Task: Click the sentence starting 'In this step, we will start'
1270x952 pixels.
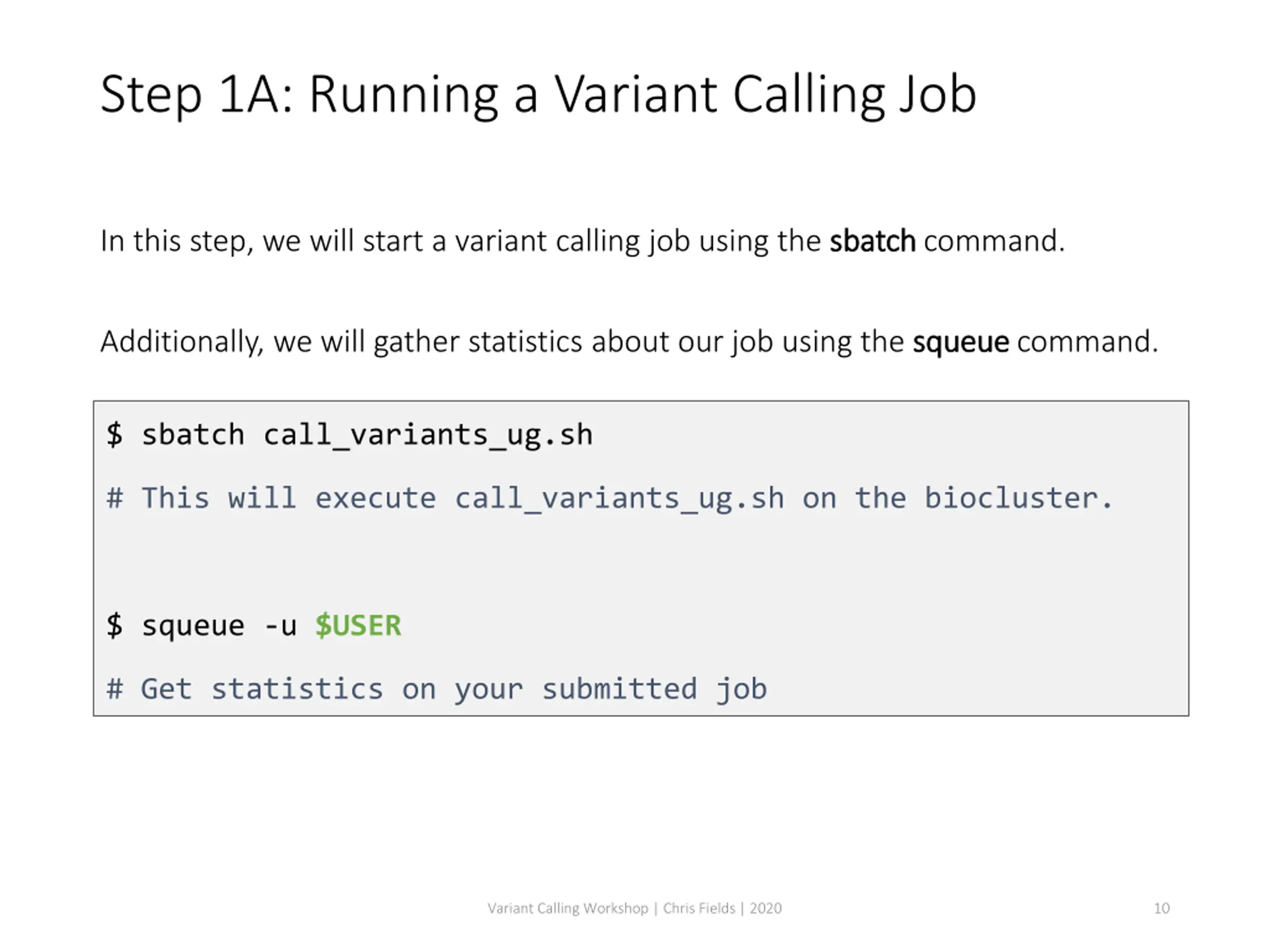Action: pyautogui.click(x=582, y=241)
